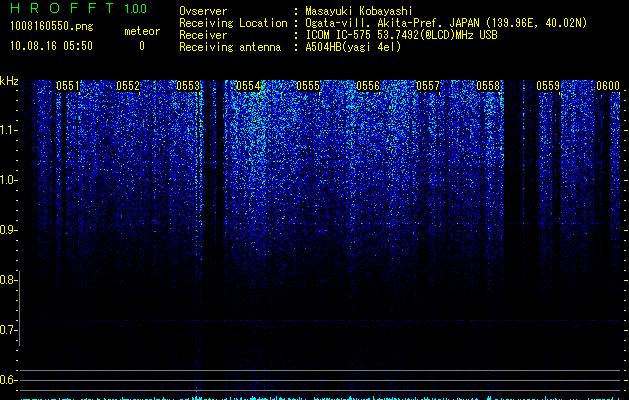Click the 0558 time marker
The height and width of the screenshot is (400, 629).
(x=488, y=86)
